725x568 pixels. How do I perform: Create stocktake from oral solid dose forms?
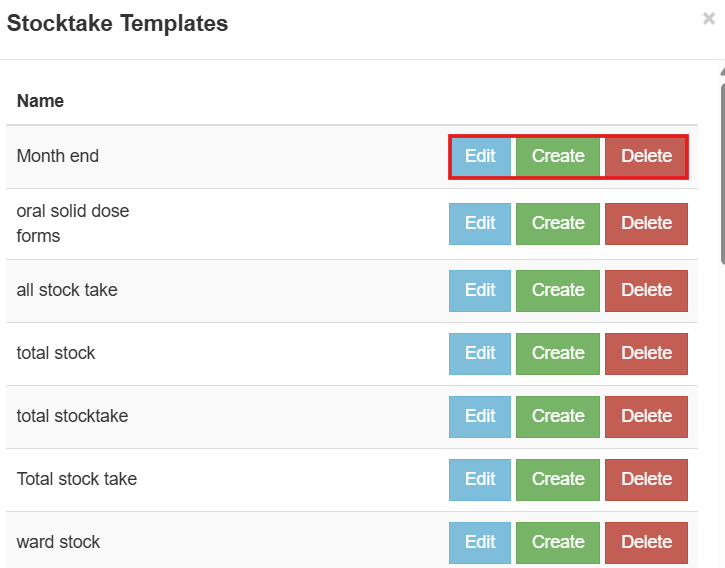pyautogui.click(x=558, y=223)
